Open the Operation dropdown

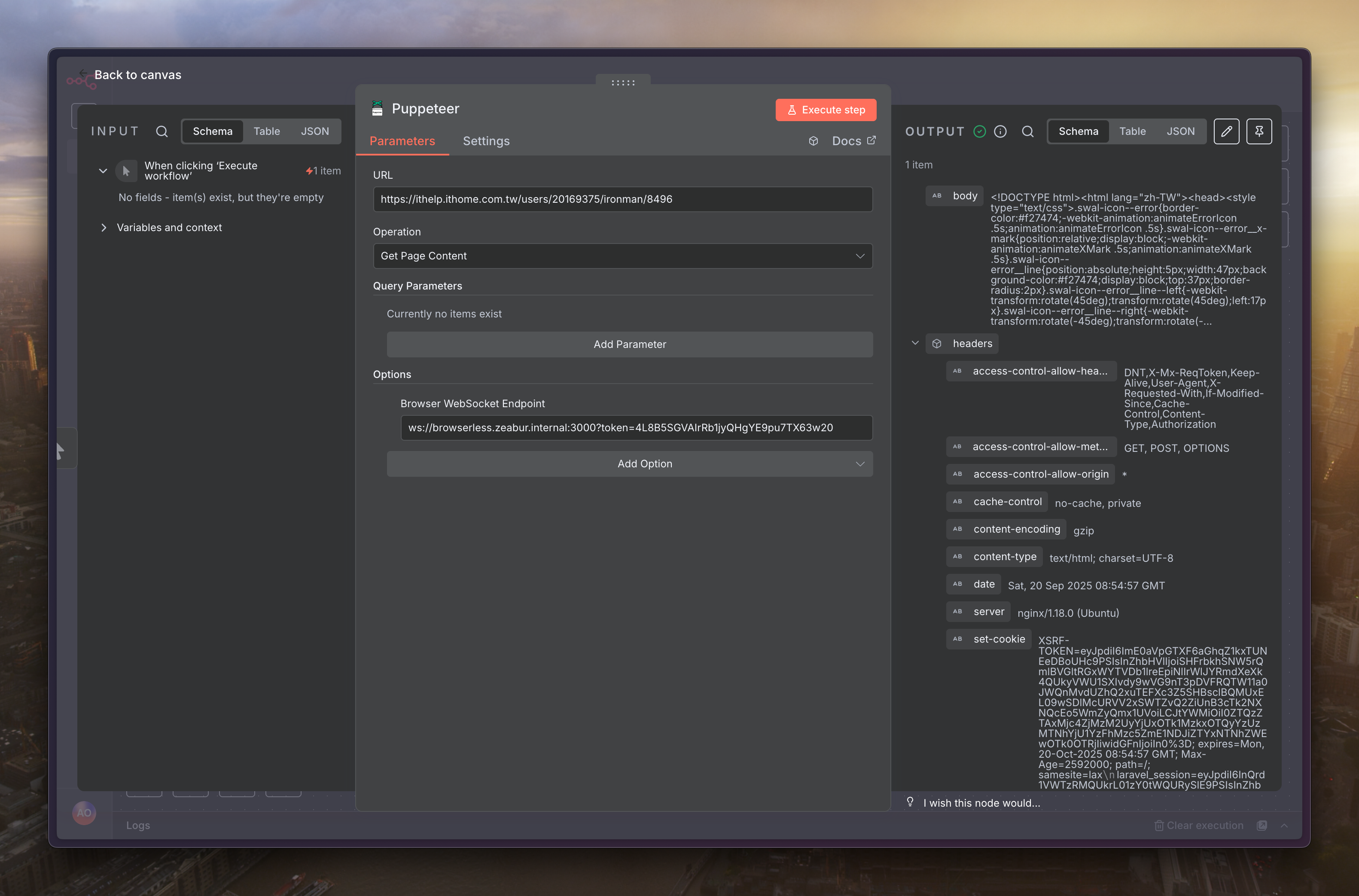click(622, 256)
